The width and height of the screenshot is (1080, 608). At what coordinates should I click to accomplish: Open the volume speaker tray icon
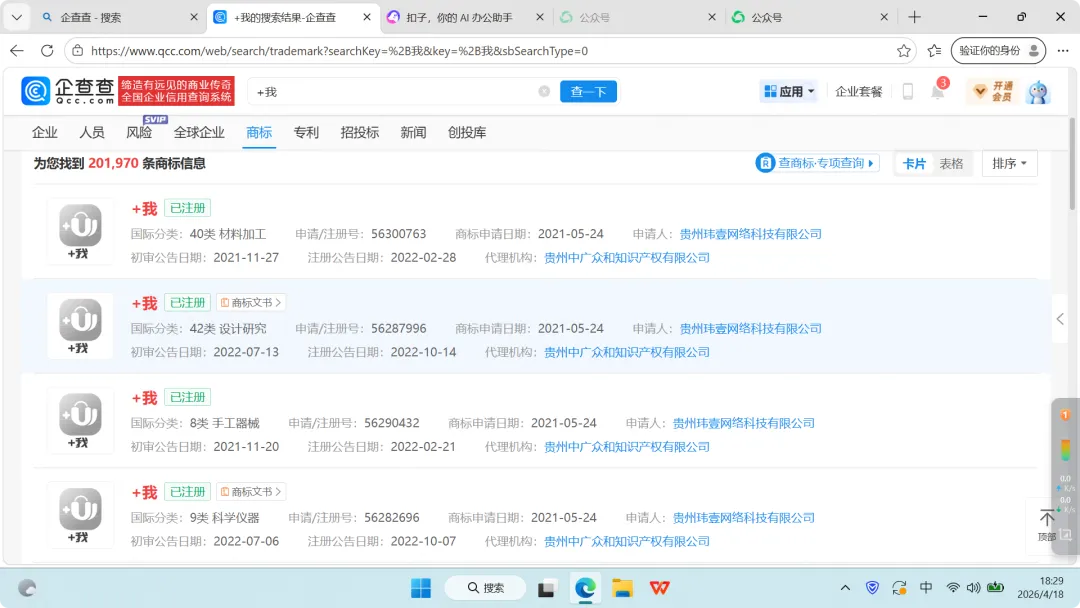973,588
